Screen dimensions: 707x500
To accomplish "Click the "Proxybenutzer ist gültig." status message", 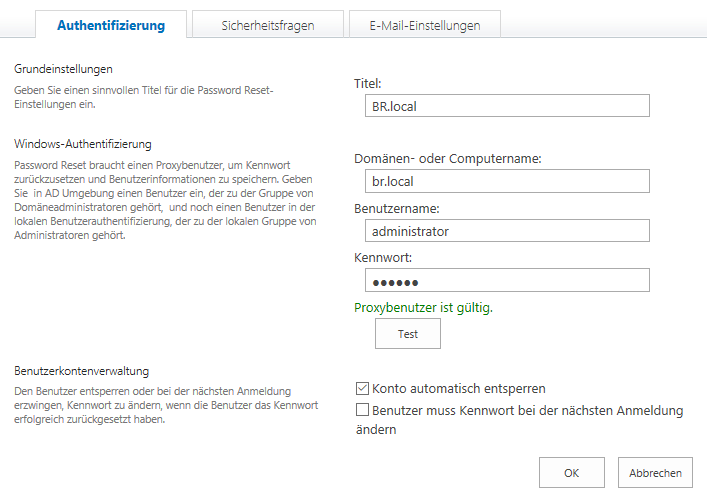I will [x=424, y=307].
